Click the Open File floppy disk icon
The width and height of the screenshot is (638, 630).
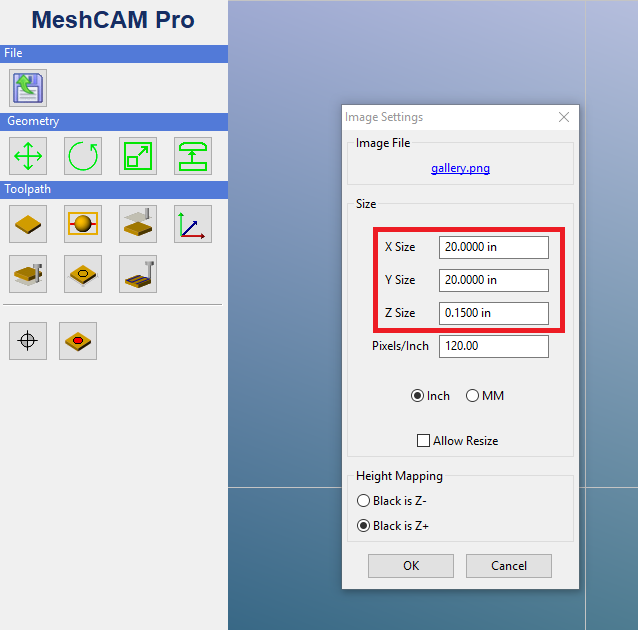(28, 88)
